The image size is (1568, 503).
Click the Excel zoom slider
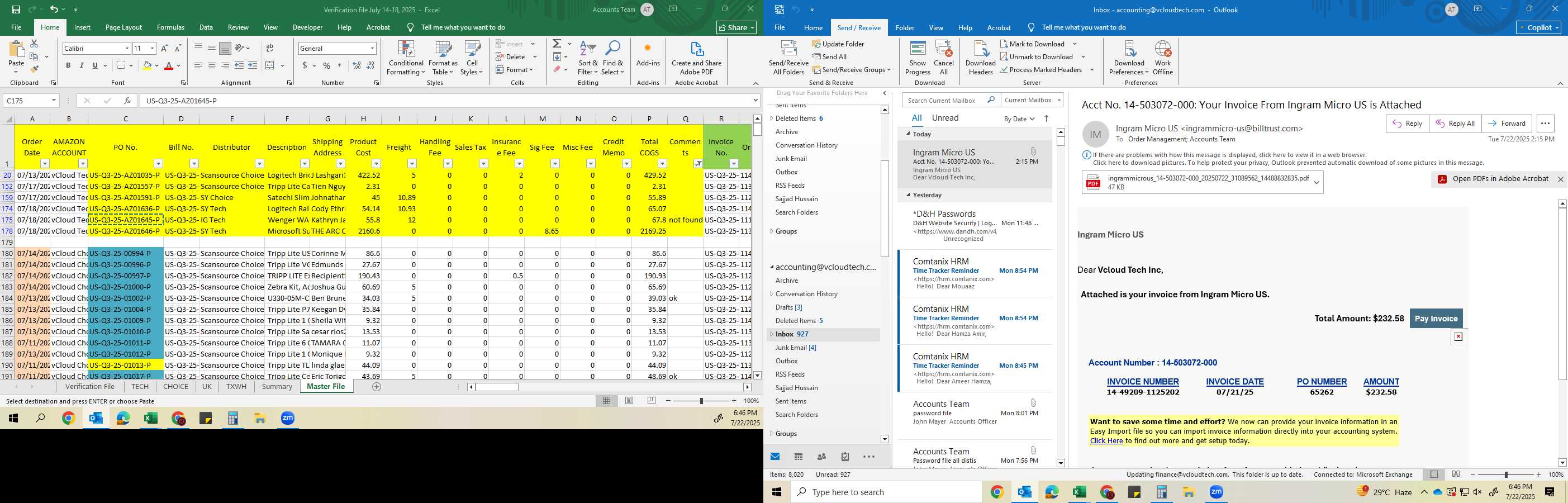click(701, 401)
